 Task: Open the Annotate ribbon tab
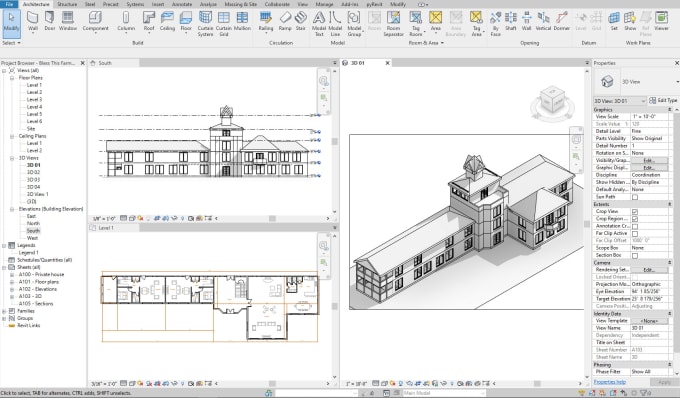pyautogui.click(x=182, y=4)
